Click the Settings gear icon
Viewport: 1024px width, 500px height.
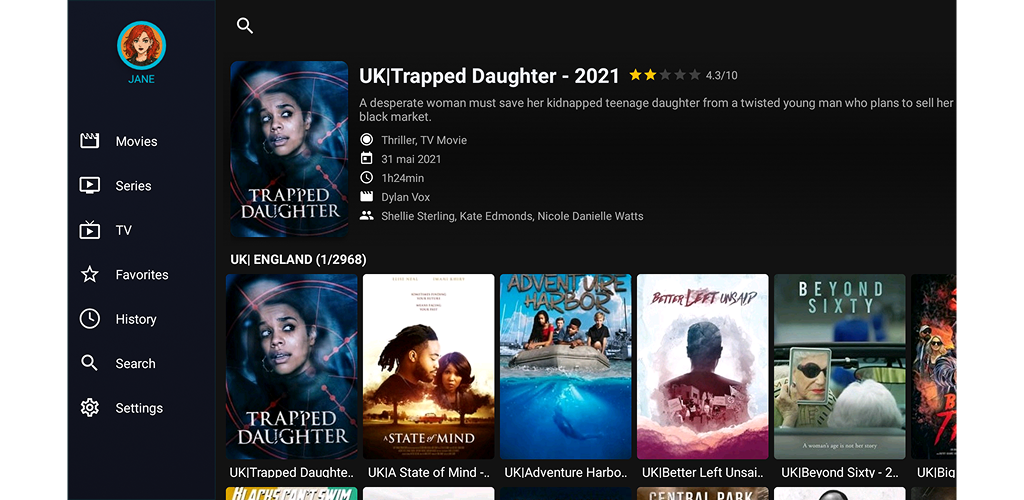[x=89, y=408]
